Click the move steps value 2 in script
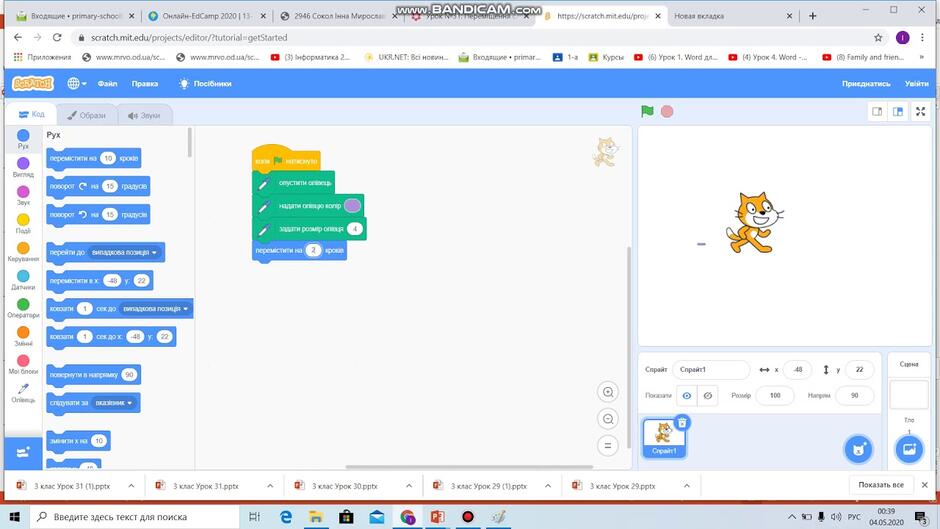 [x=314, y=250]
